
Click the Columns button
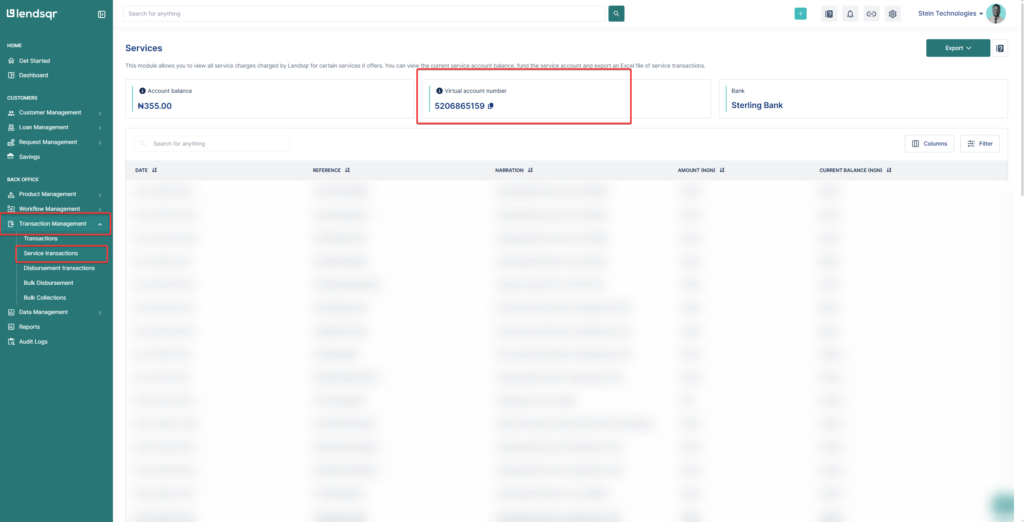[929, 144]
